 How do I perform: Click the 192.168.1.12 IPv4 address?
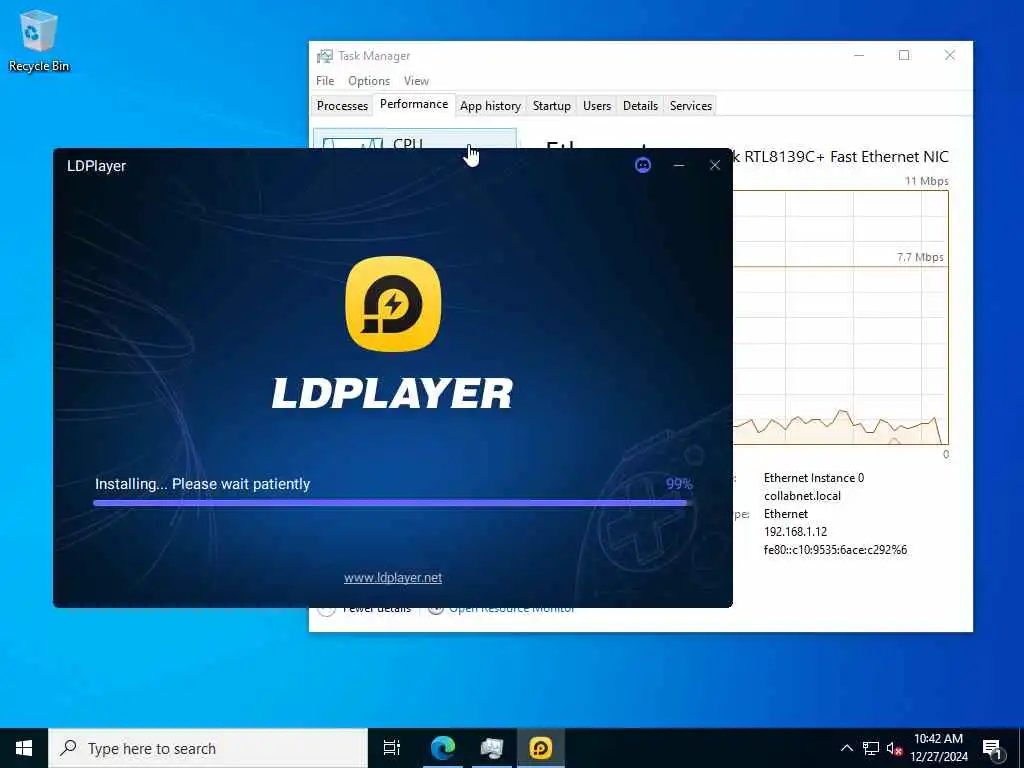(x=795, y=532)
